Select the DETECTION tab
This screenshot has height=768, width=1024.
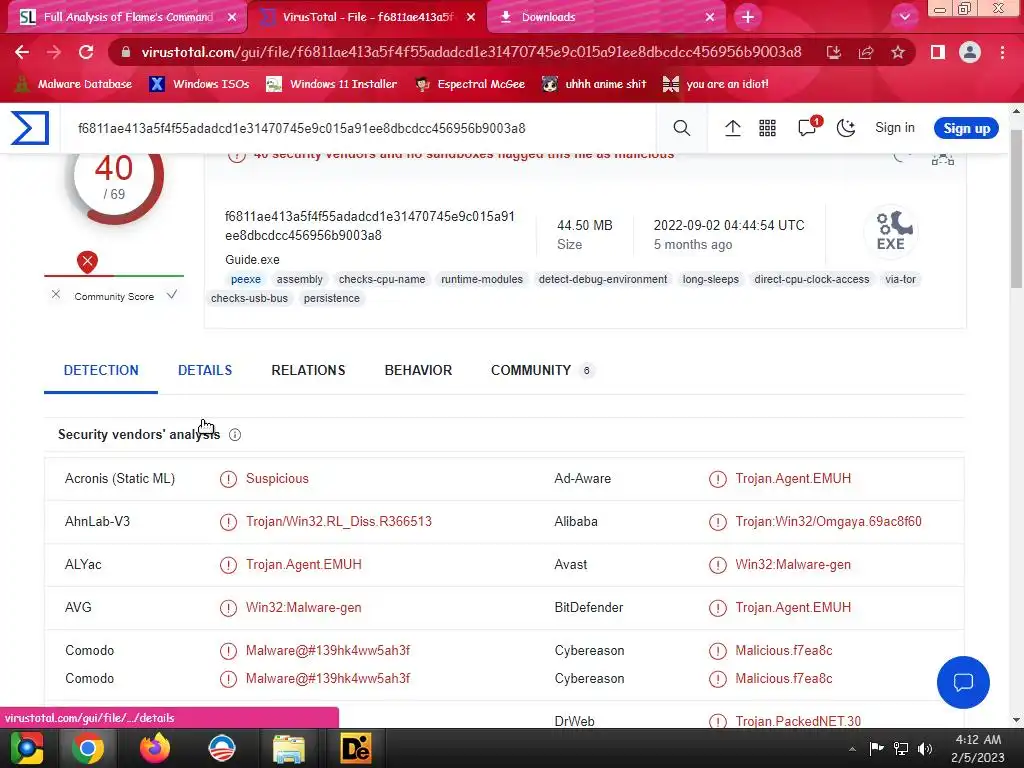(101, 370)
